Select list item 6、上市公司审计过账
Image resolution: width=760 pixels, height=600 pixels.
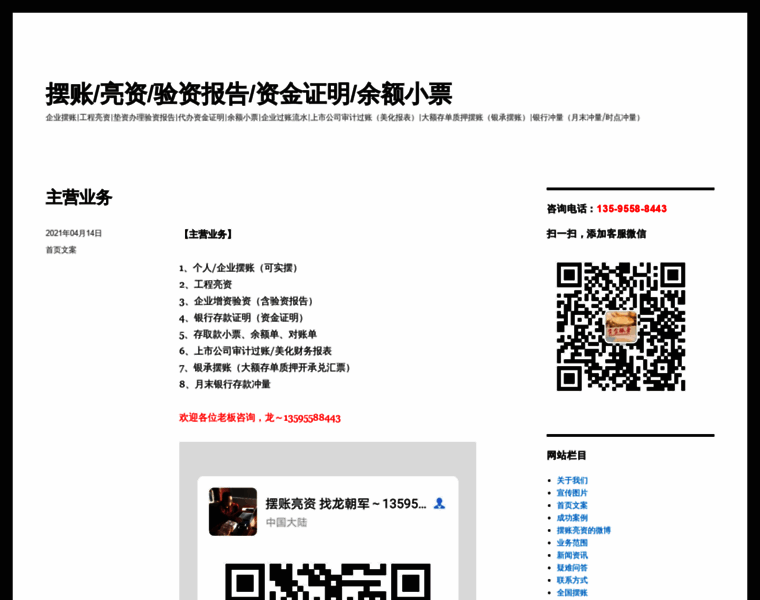255,351
